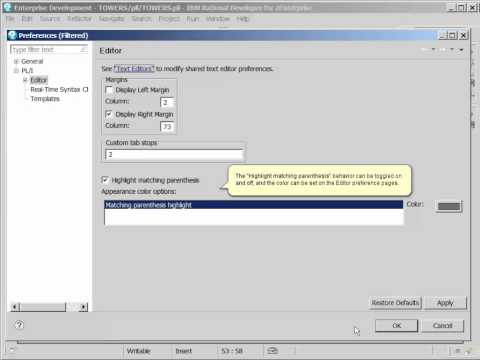The height and width of the screenshot is (360, 480).
Task: Open the help question mark icon
Action: click(x=19, y=324)
